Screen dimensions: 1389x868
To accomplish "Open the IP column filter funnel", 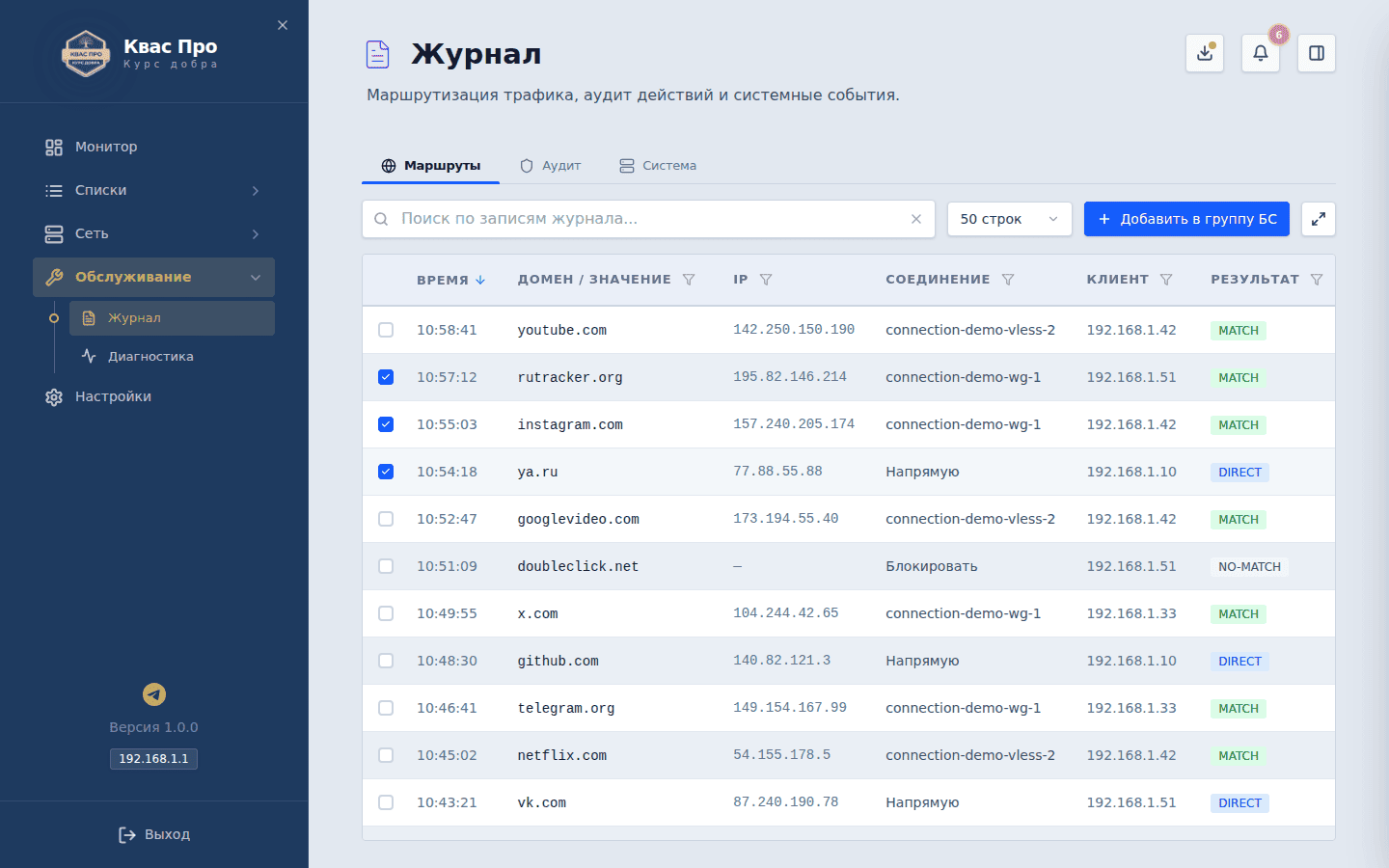I will coord(766,280).
